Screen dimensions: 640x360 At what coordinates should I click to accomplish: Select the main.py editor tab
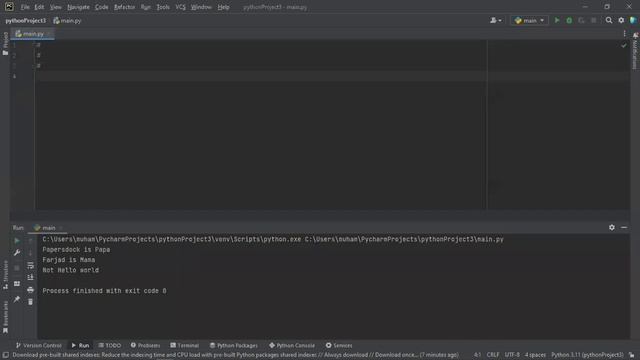[33, 34]
